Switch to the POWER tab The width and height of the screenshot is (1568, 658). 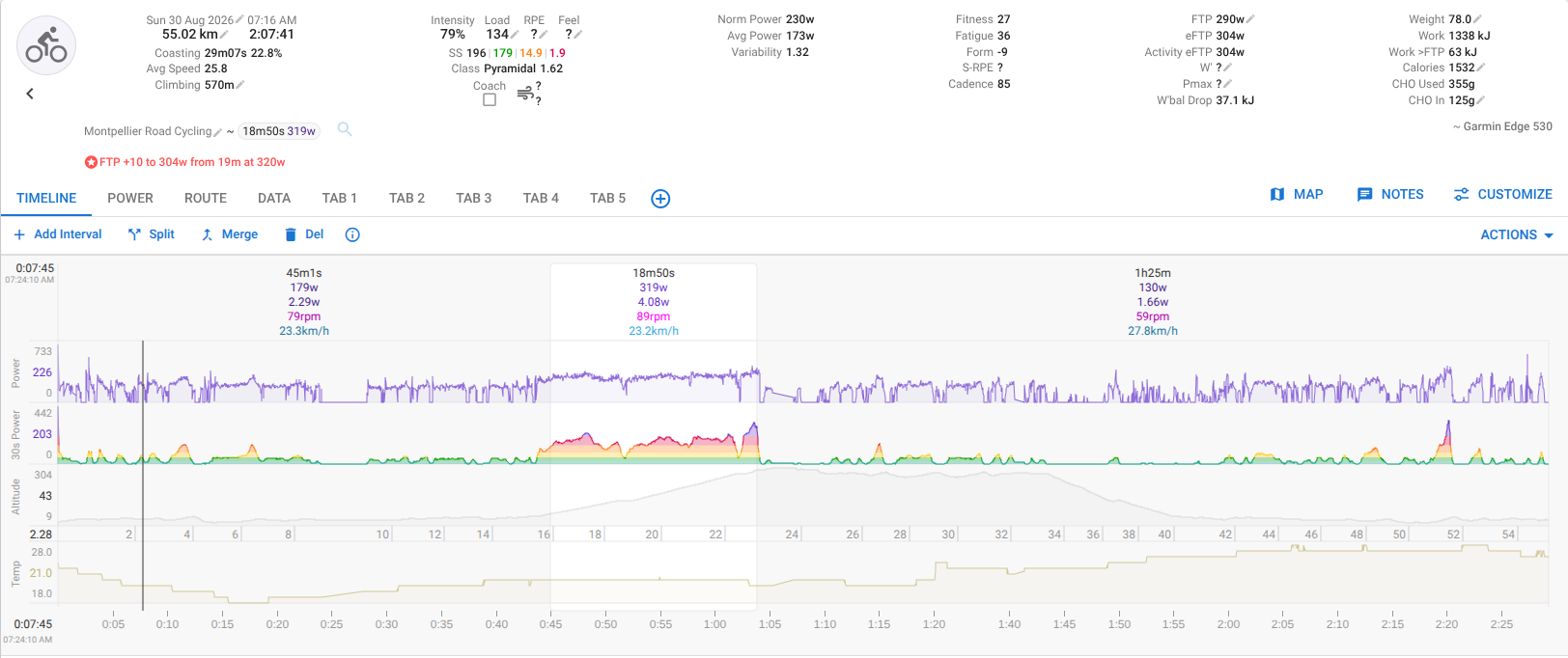point(130,198)
